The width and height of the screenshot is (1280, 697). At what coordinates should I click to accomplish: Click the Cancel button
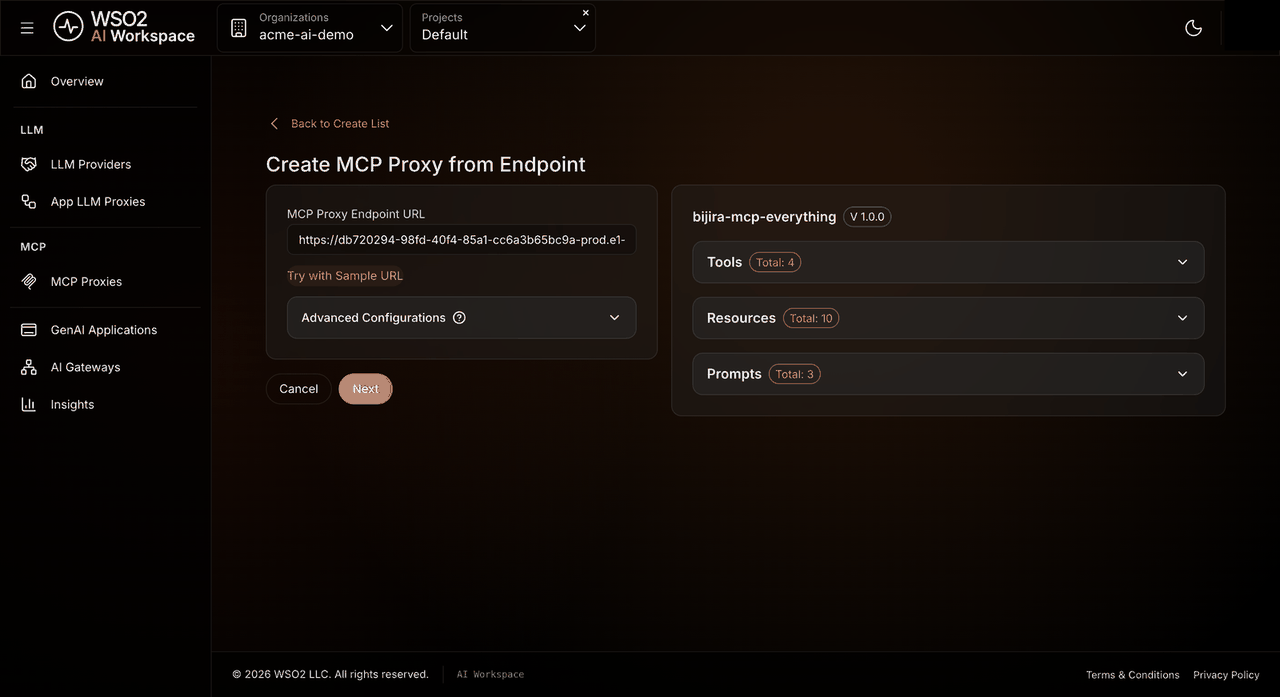tap(298, 389)
